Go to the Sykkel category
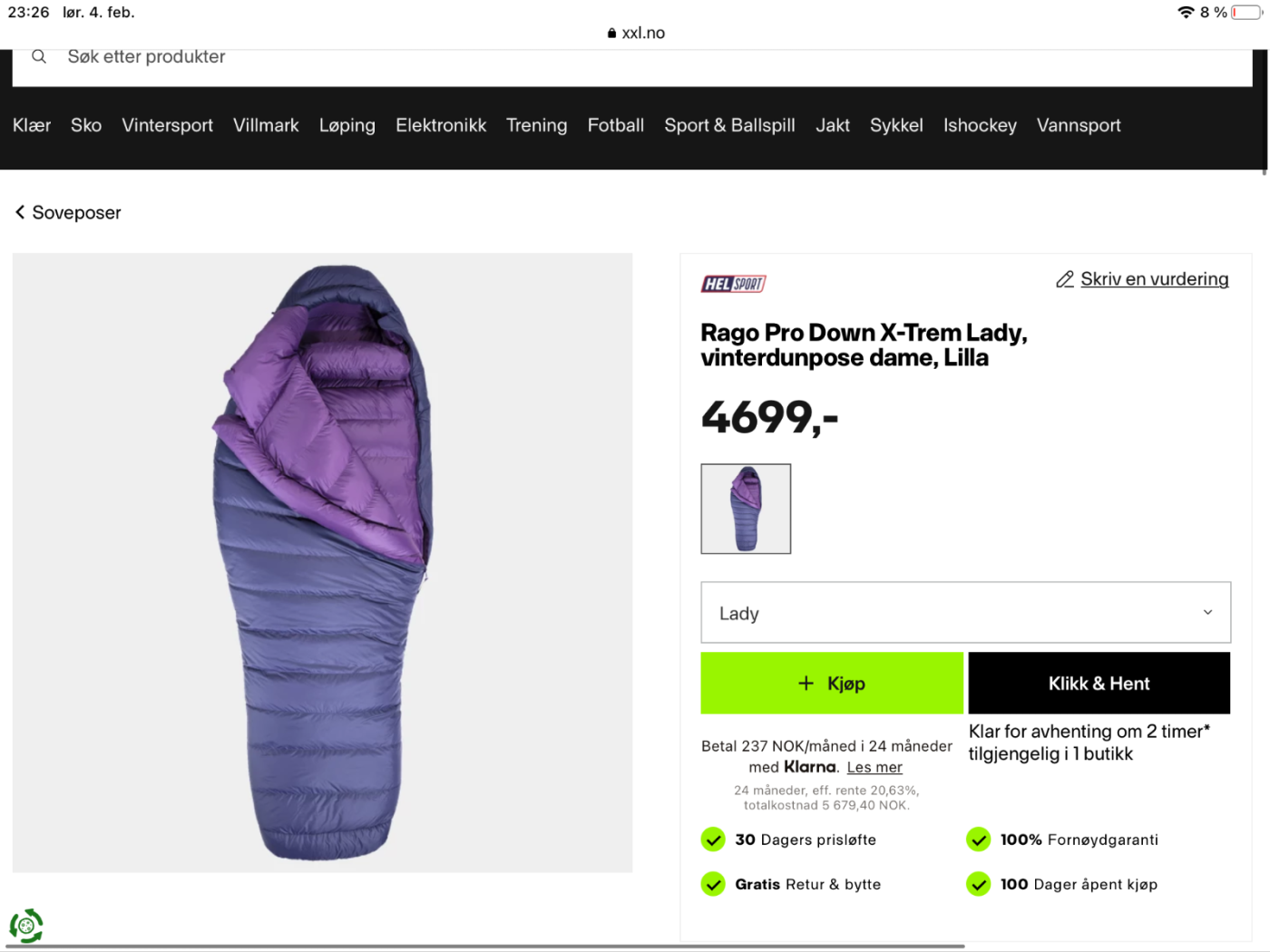The image size is (1270, 952). tap(896, 125)
